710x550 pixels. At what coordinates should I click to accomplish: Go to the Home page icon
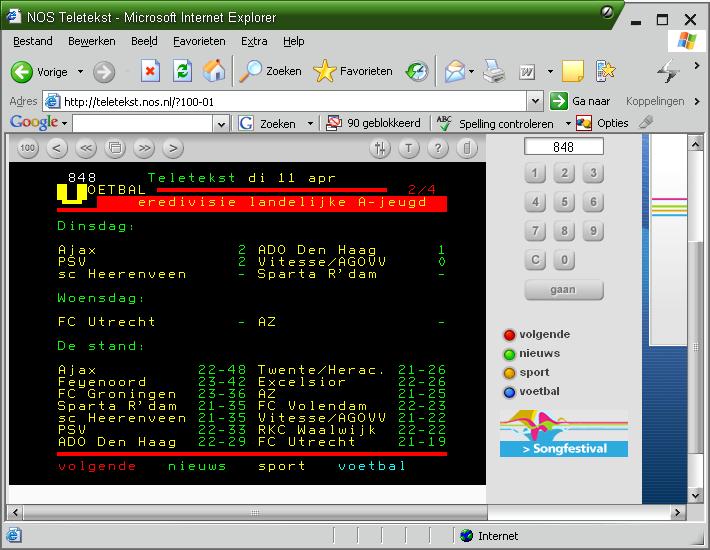pos(214,71)
